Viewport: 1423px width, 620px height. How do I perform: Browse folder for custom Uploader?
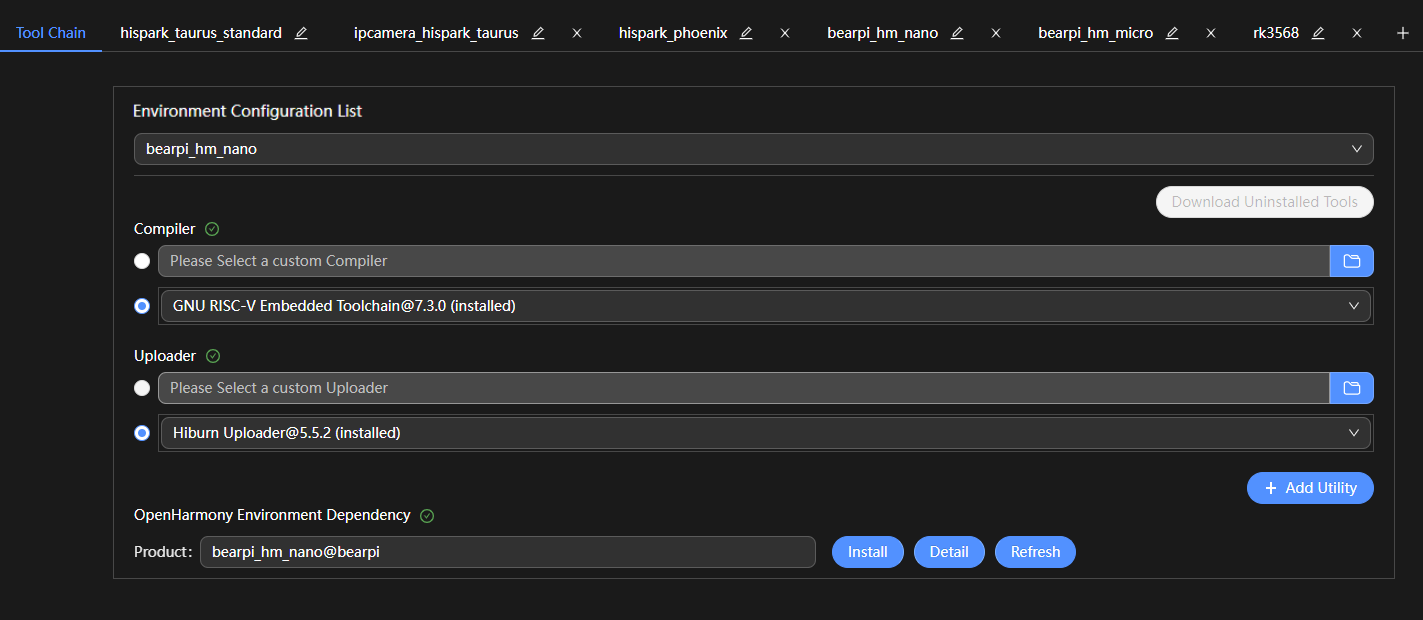pyautogui.click(x=1351, y=388)
